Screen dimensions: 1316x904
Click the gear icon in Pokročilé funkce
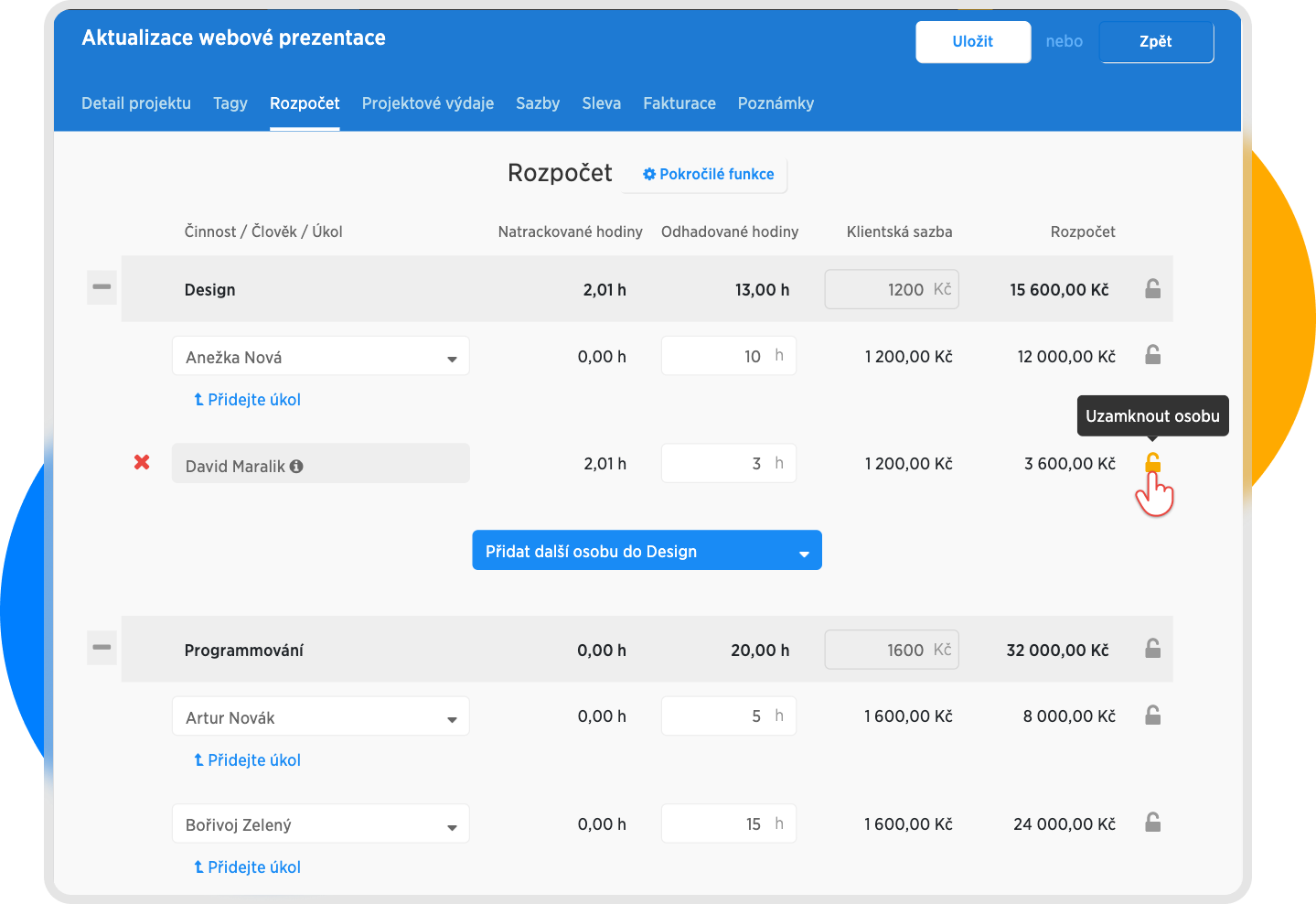[649, 175]
